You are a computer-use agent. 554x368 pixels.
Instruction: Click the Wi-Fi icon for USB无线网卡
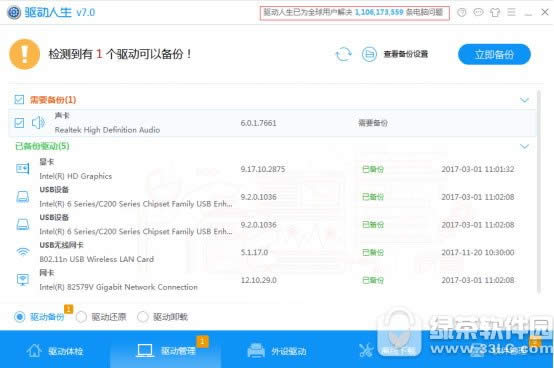point(23,252)
